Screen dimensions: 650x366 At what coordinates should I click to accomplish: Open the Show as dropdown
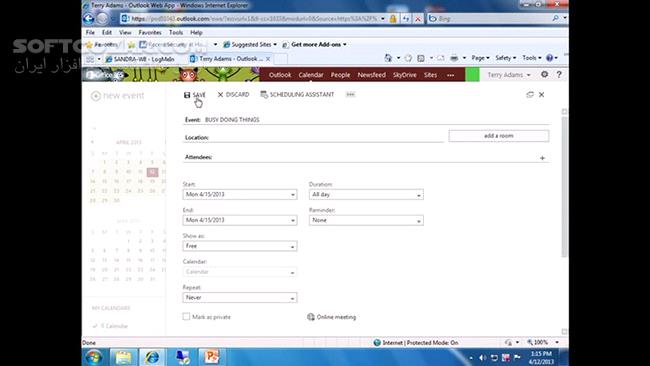click(x=240, y=246)
